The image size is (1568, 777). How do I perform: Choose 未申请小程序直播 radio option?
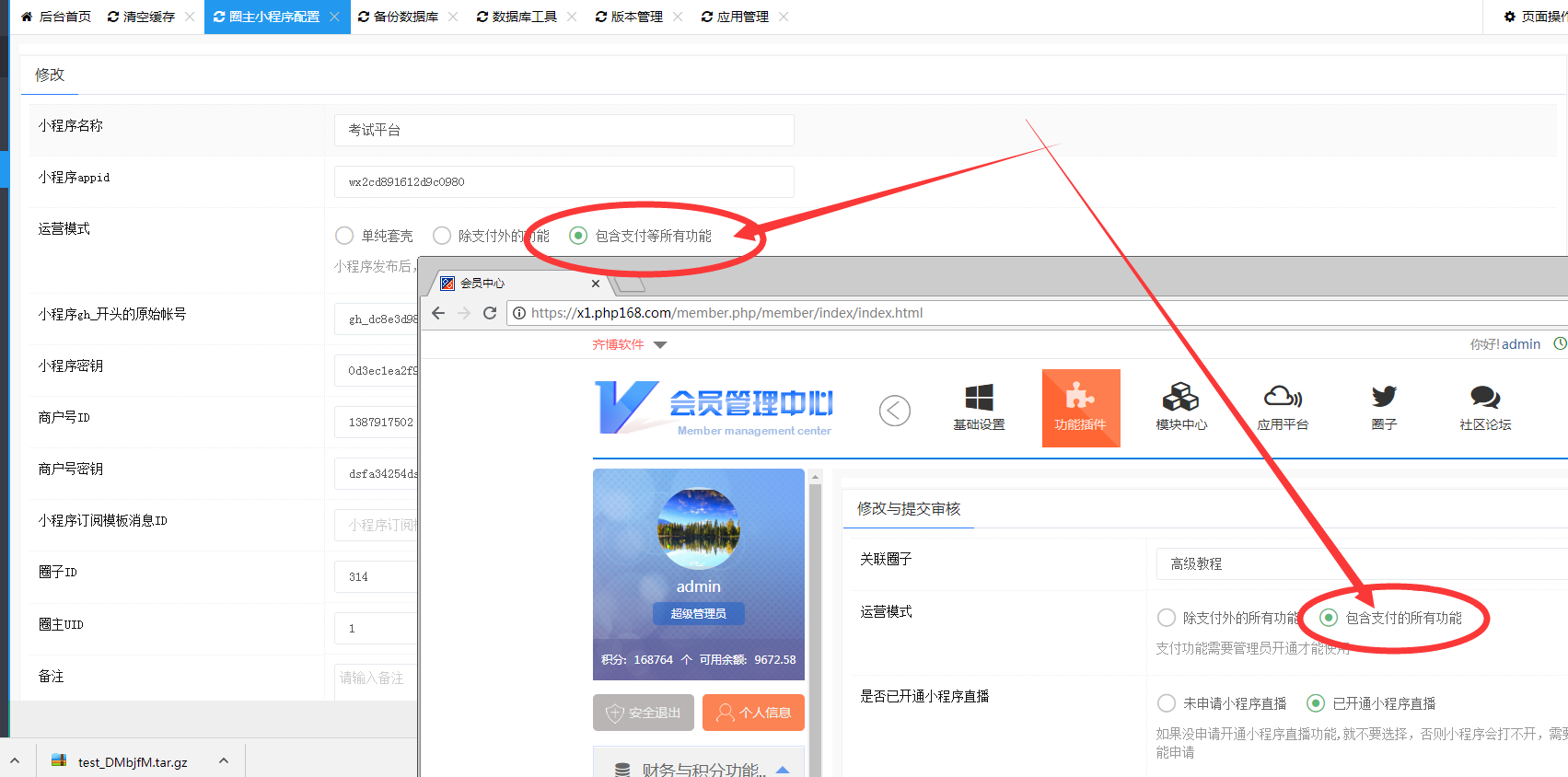[1167, 703]
